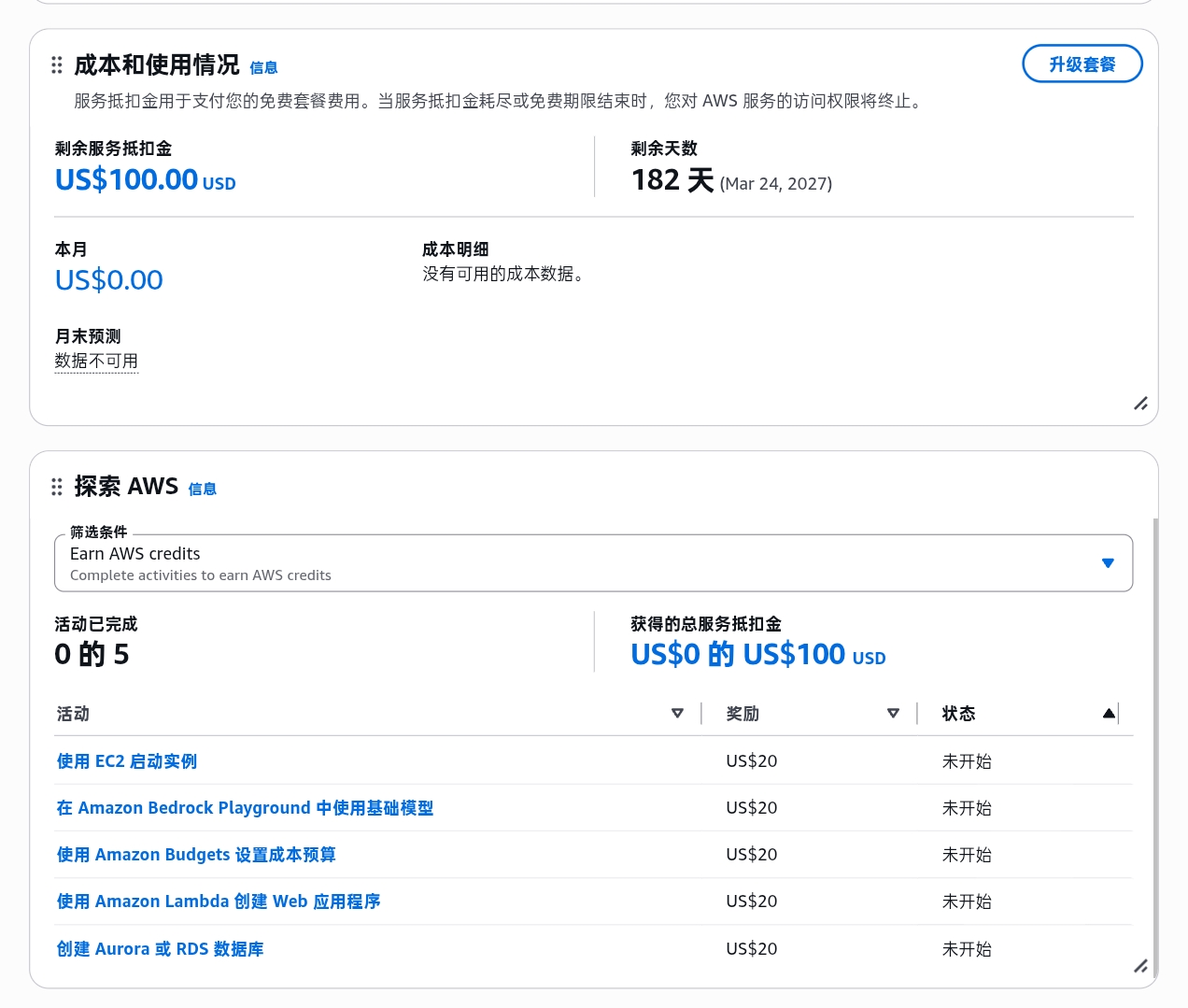Click the 奖励 column header
The image size is (1188, 1008).
742,714
